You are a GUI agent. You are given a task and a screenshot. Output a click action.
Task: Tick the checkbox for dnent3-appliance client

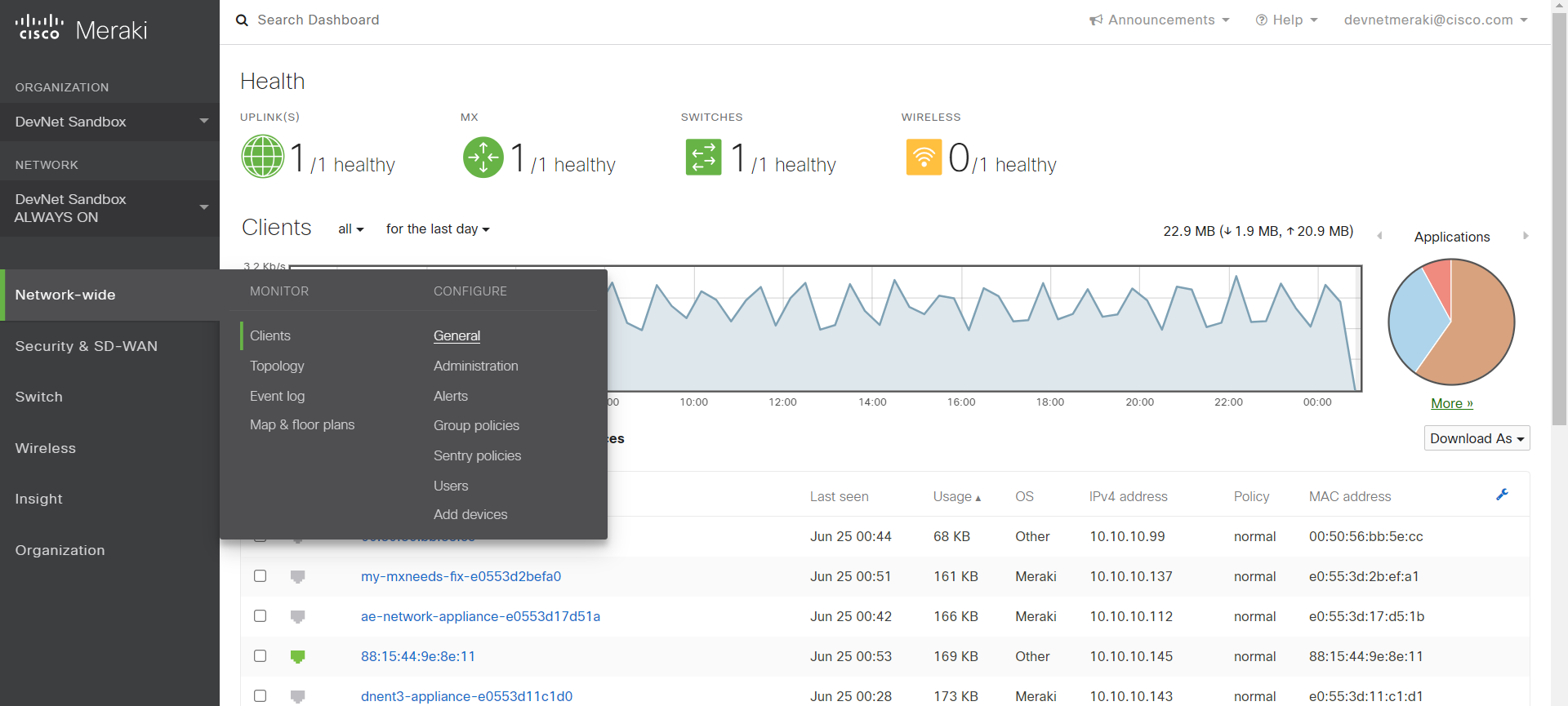pos(260,696)
